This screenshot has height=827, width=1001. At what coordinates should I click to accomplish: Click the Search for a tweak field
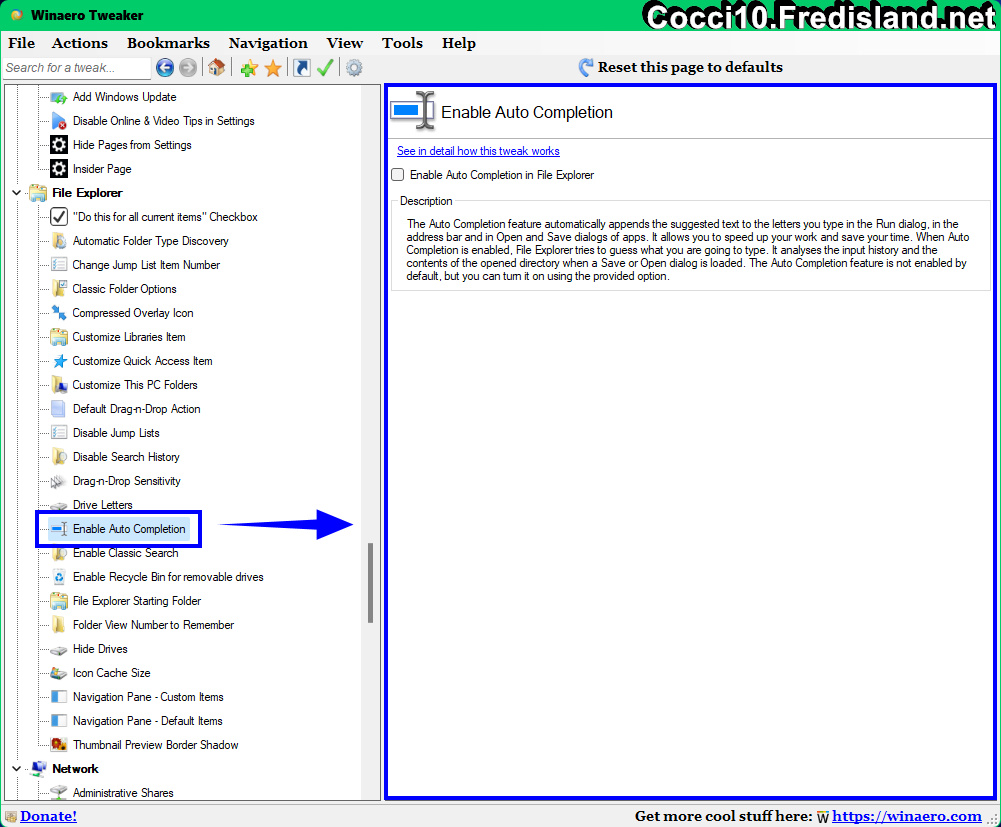click(77, 68)
